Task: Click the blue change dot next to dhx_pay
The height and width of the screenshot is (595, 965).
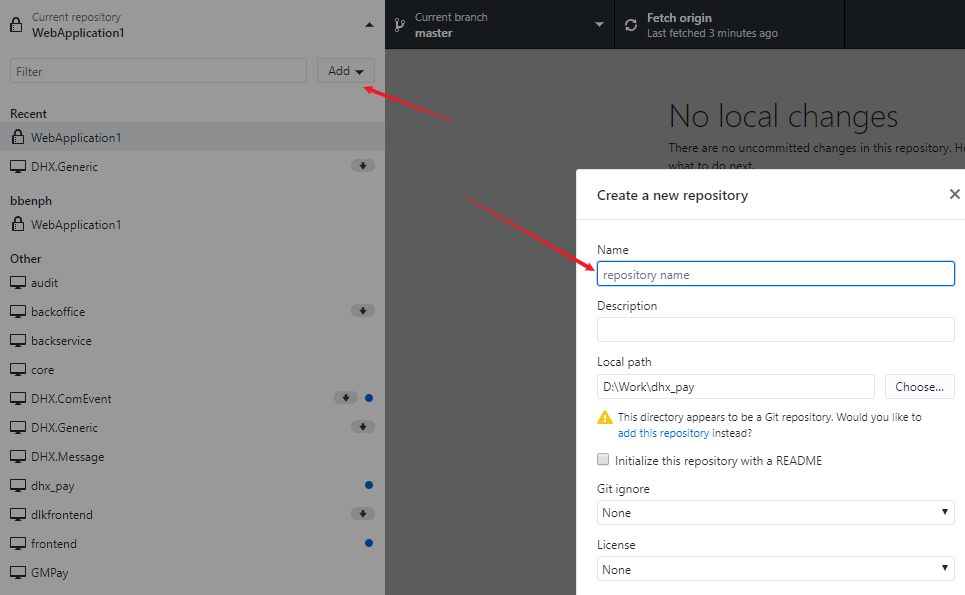Action: coord(369,485)
